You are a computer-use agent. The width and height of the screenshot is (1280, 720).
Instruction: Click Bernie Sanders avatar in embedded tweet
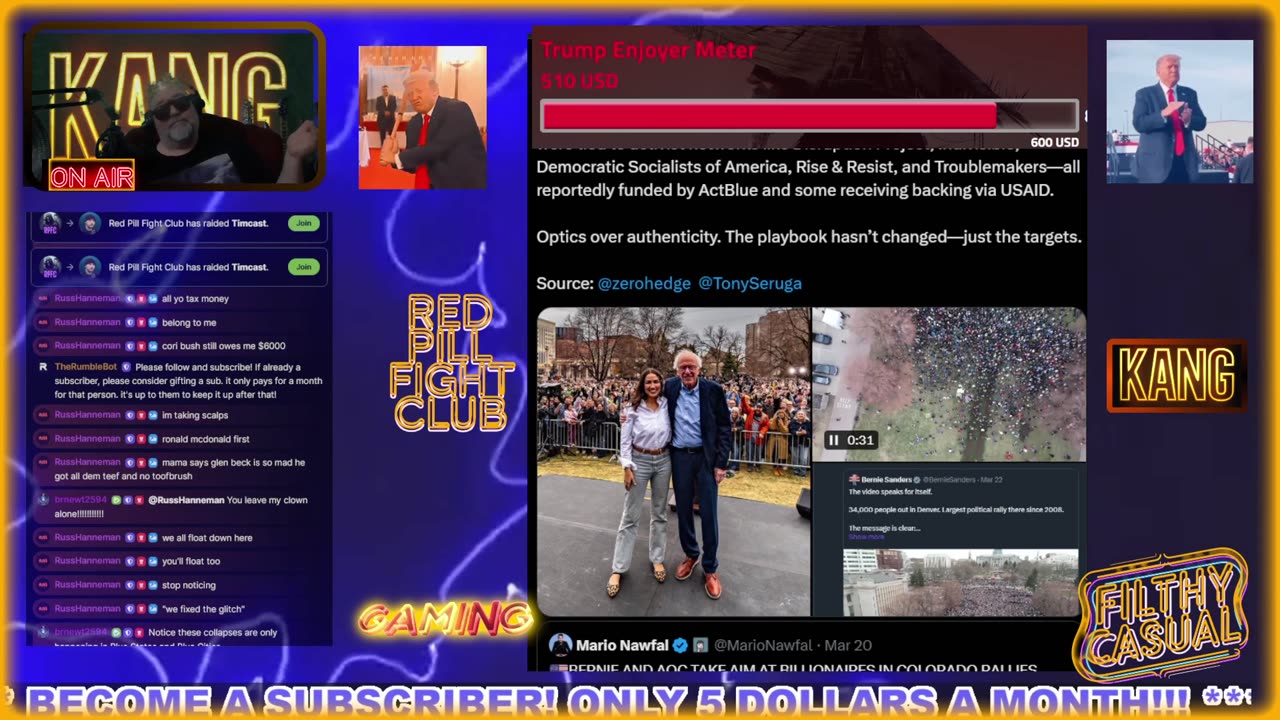(x=854, y=479)
